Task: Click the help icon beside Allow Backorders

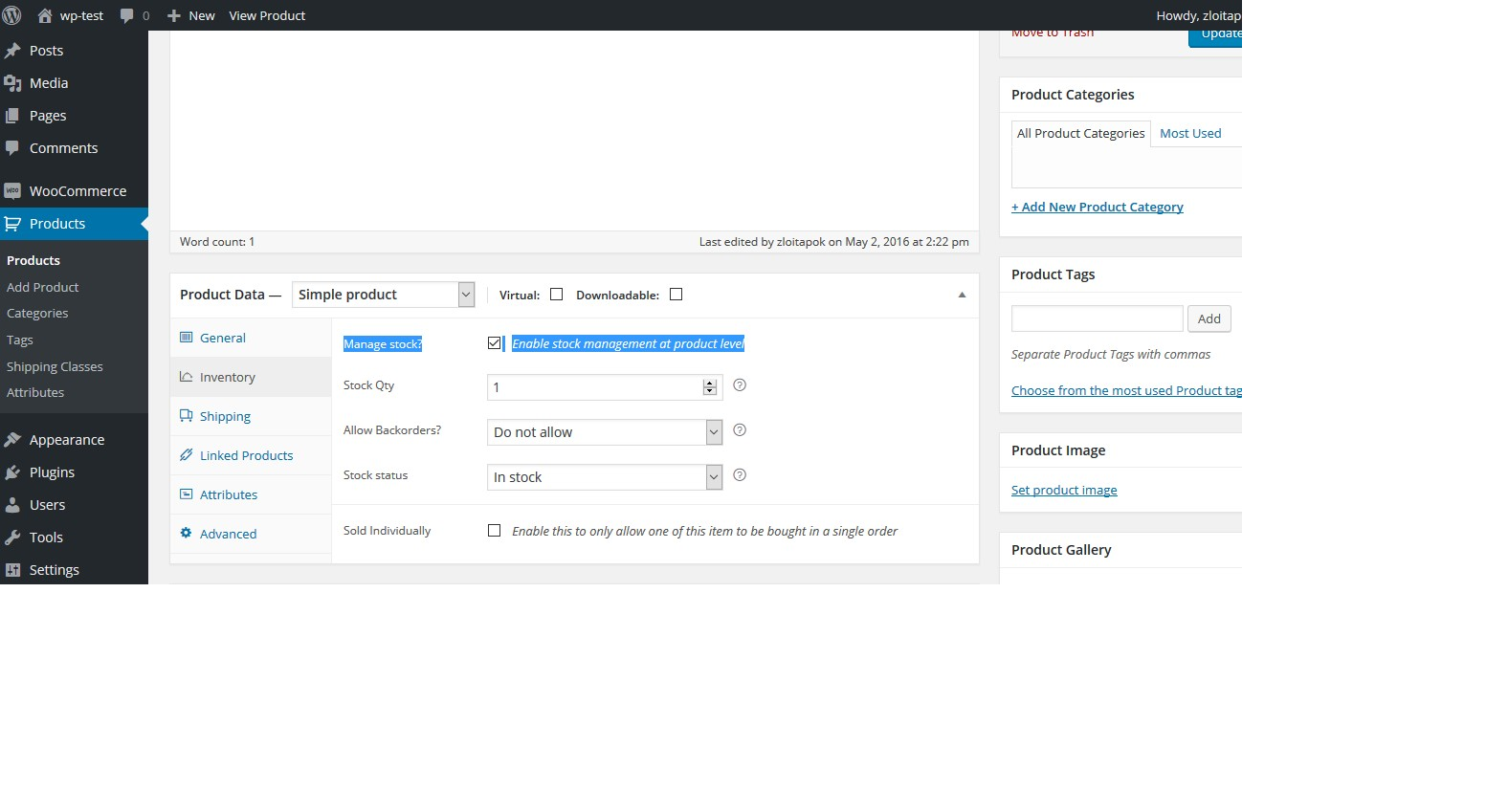Action: click(x=740, y=430)
